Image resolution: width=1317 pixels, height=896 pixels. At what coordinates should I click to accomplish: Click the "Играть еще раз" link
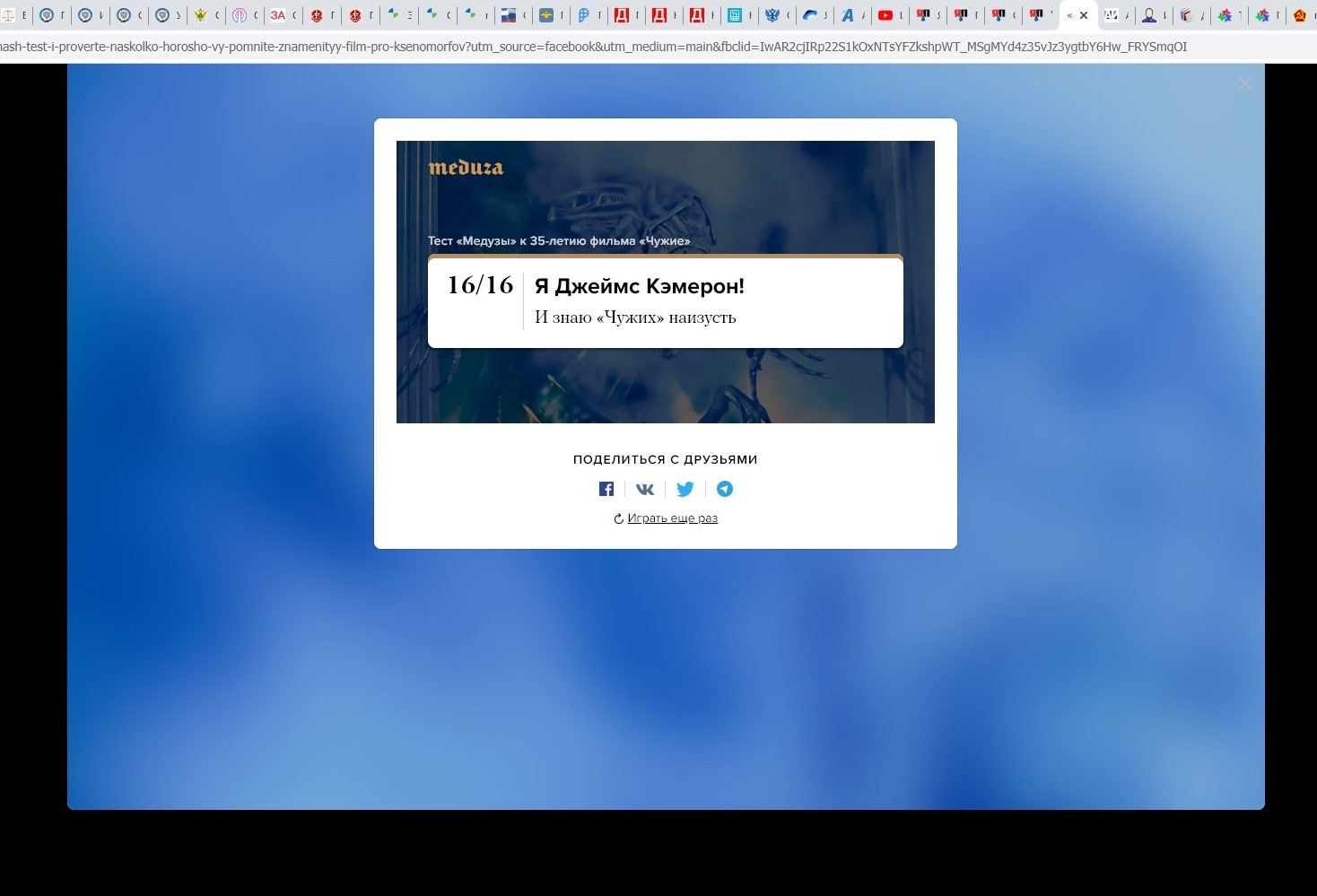click(x=673, y=518)
